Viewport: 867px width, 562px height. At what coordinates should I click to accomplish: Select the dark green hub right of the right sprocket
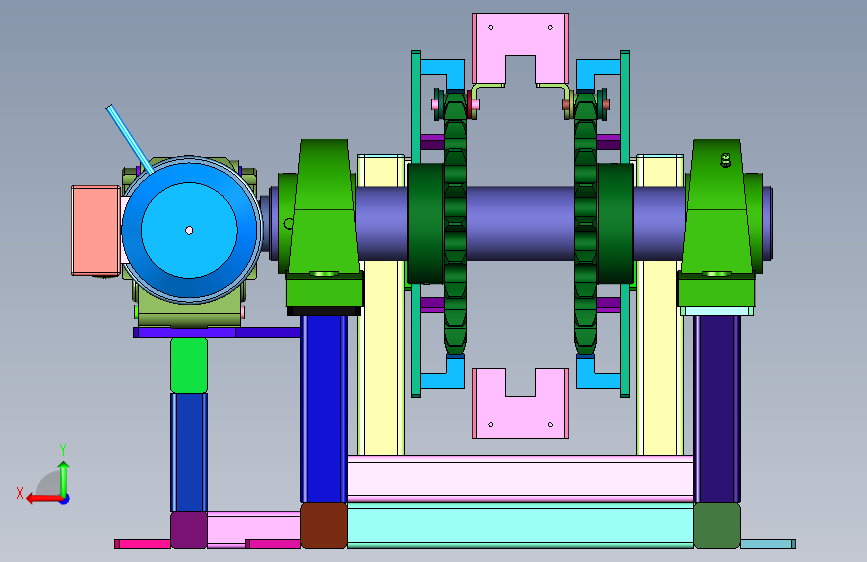coord(615,223)
